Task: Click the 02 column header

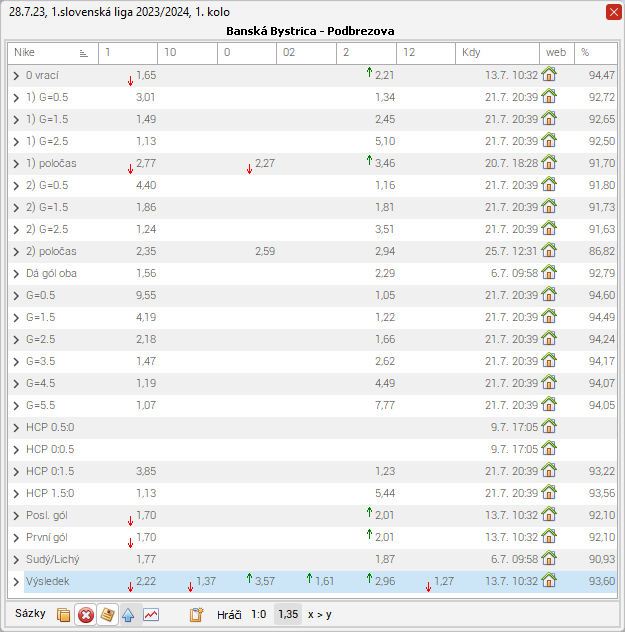Action: tap(306, 53)
